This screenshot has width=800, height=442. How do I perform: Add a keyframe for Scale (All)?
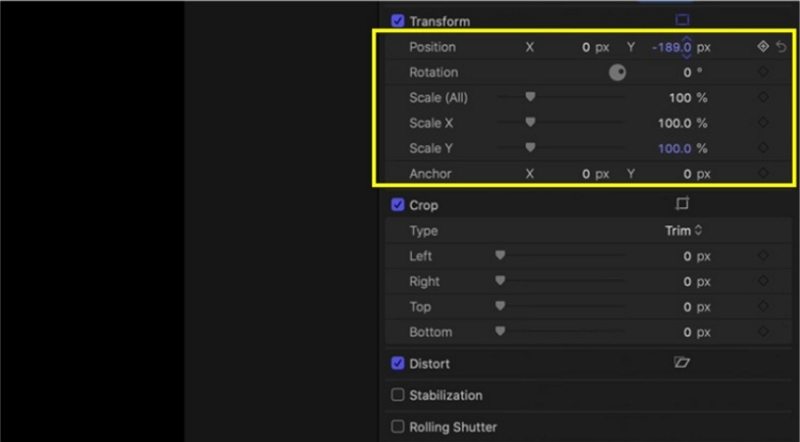(763, 97)
